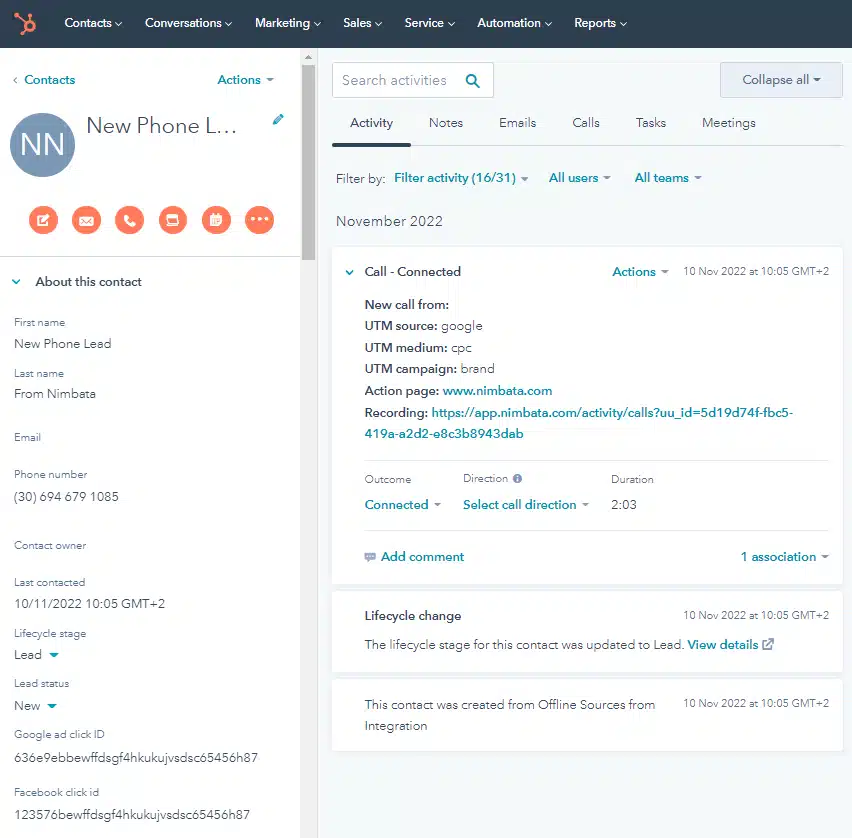Switch to the Emails tab

[517, 123]
